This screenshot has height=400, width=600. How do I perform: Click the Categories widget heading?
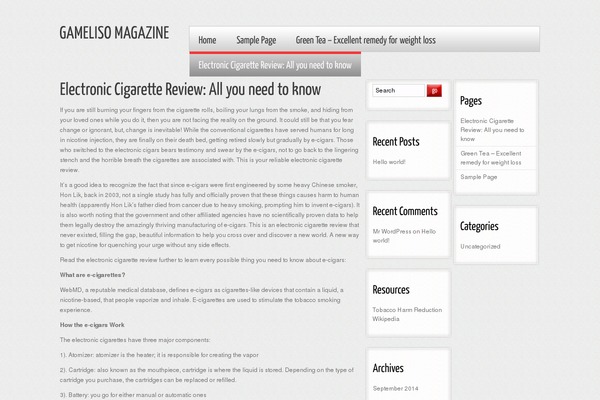pyautogui.click(x=479, y=227)
